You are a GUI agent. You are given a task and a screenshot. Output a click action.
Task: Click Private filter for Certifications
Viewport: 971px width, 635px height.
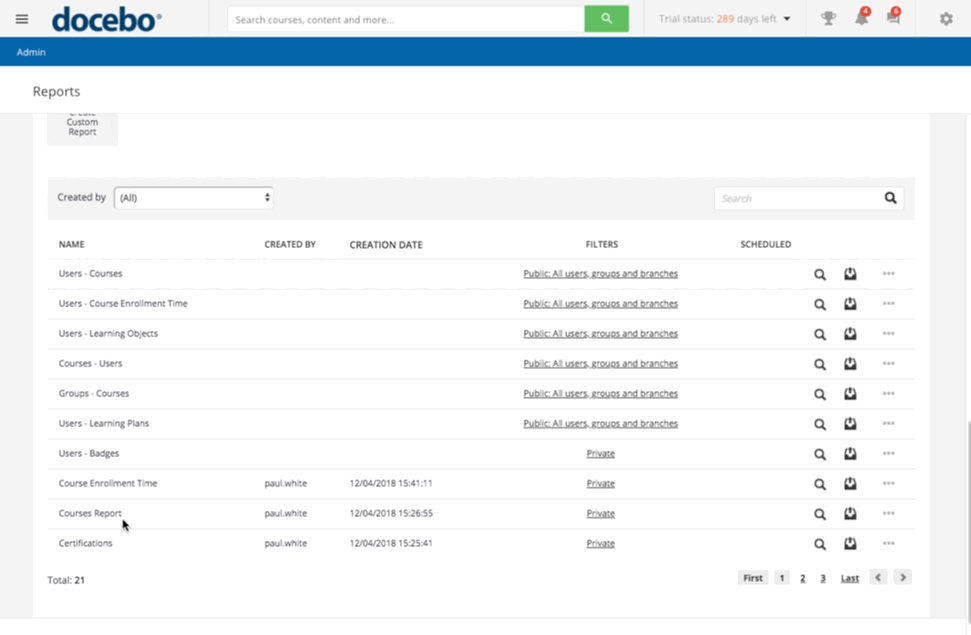pyautogui.click(x=600, y=544)
